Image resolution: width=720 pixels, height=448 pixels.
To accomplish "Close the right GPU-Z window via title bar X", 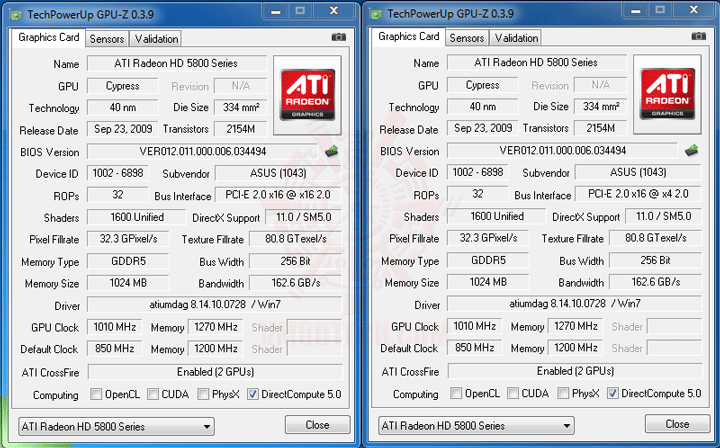I will pyautogui.click(x=694, y=10).
